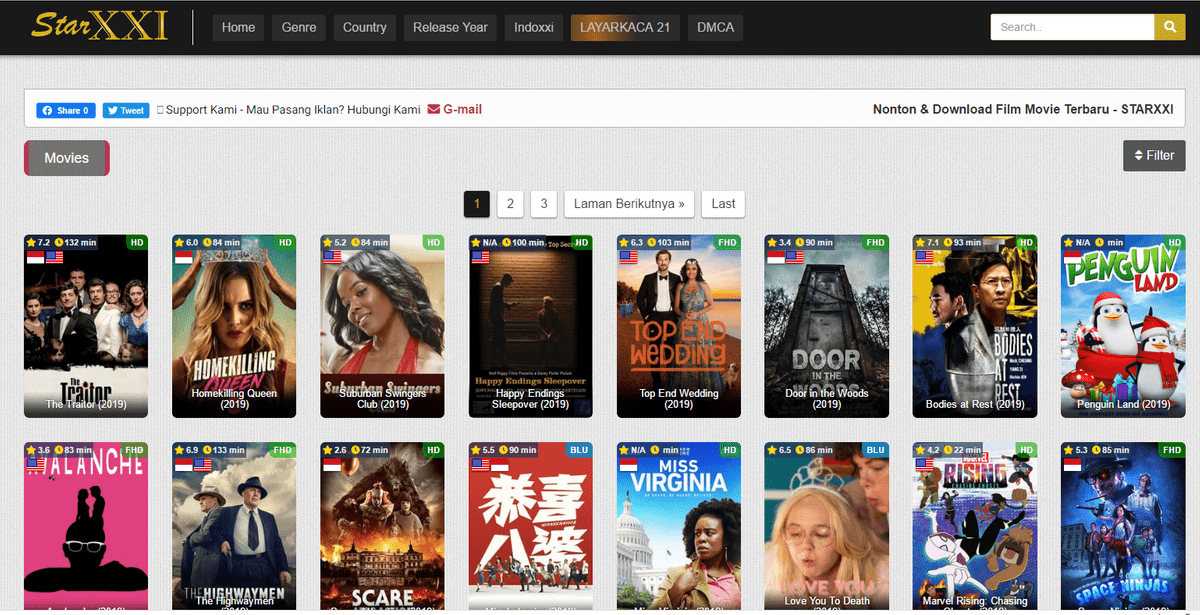Open the Country menu item
Screen dimensions: 1200x615
[x=364, y=27]
